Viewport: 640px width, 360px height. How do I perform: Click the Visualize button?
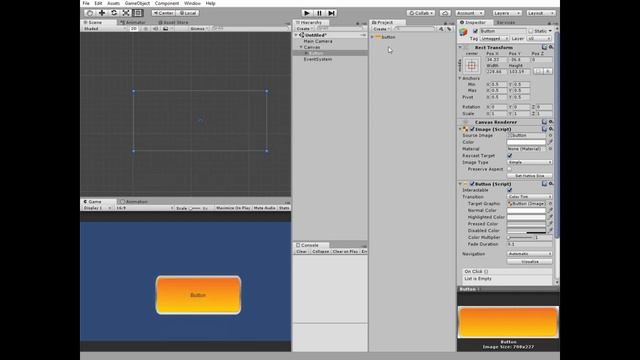529,262
